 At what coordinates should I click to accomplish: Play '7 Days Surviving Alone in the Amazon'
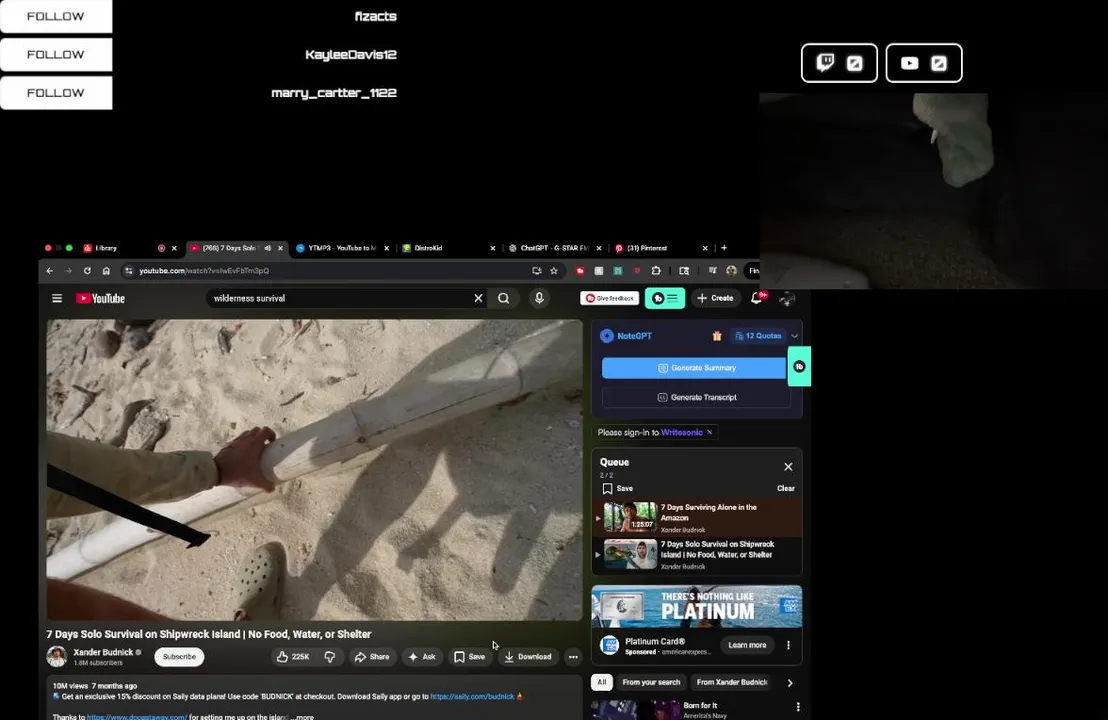697,518
